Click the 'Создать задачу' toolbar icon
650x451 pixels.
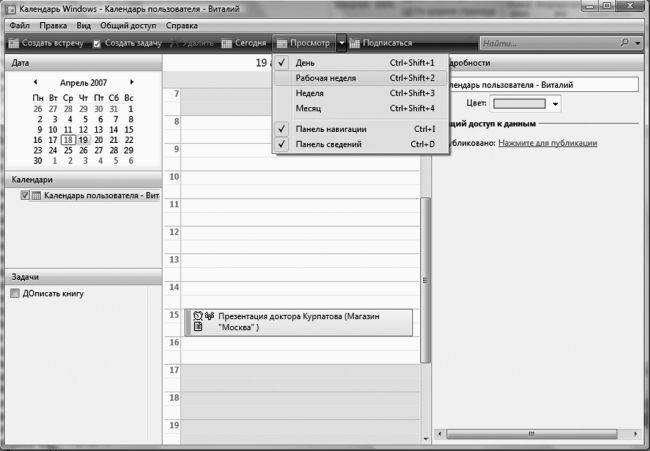pyautogui.click(x=97, y=44)
